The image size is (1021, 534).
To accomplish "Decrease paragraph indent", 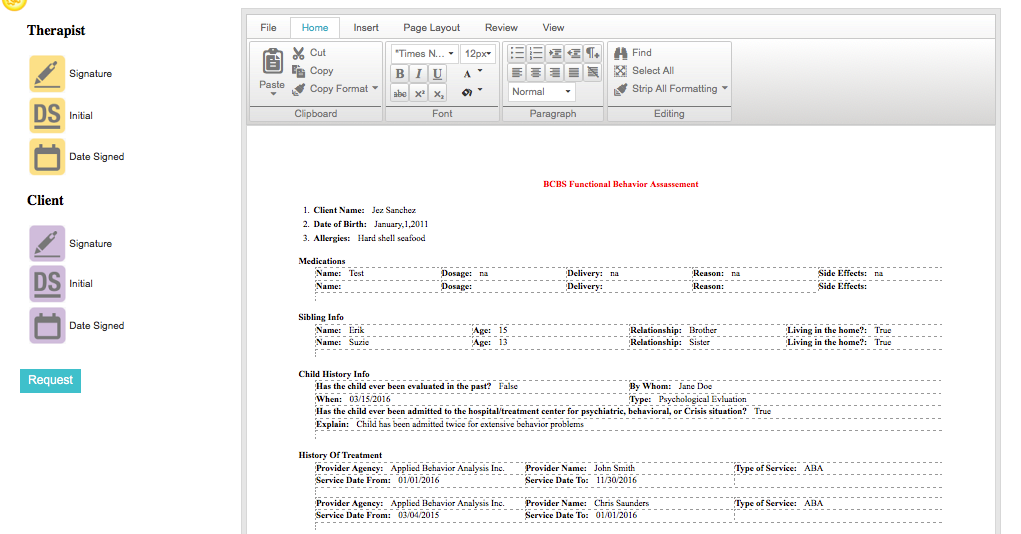I will tap(574, 53).
